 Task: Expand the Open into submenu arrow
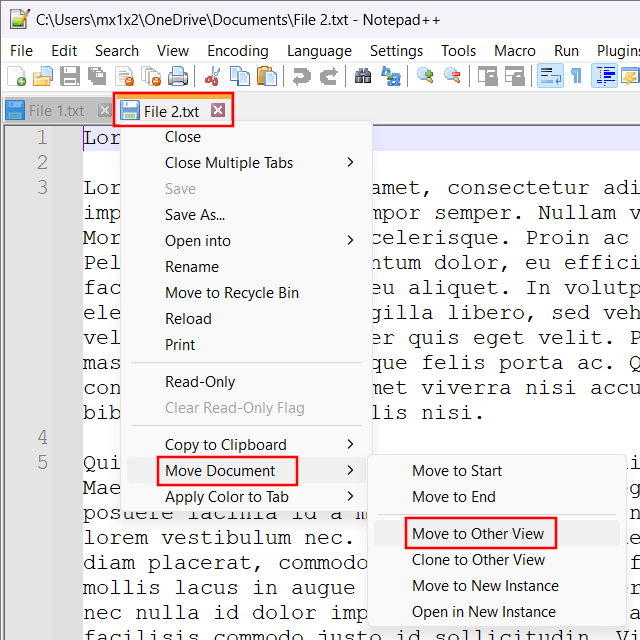(350, 240)
